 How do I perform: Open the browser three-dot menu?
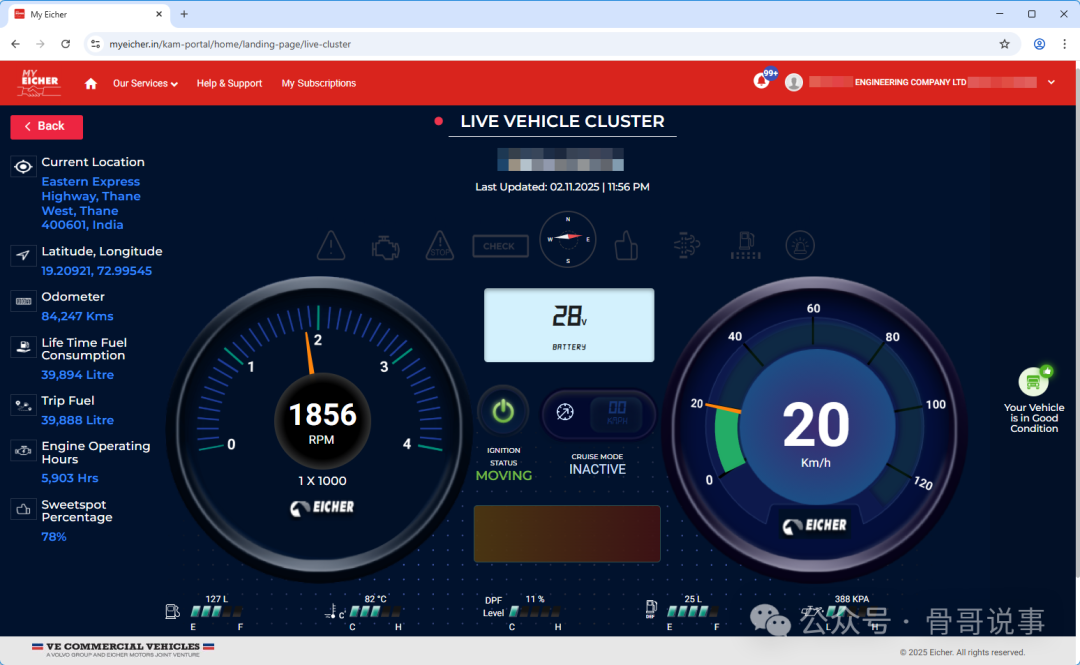[x=1064, y=44]
